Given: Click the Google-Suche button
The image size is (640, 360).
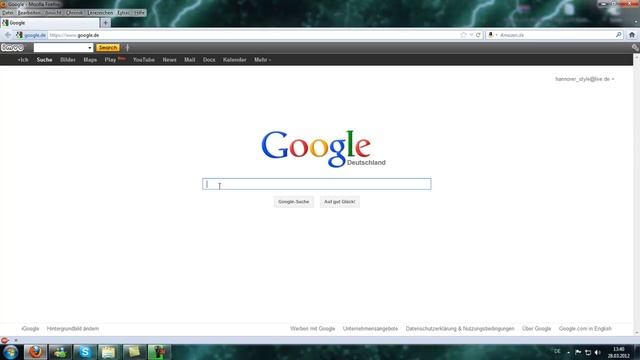Looking at the screenshot, I should click(x=293, y=202).
